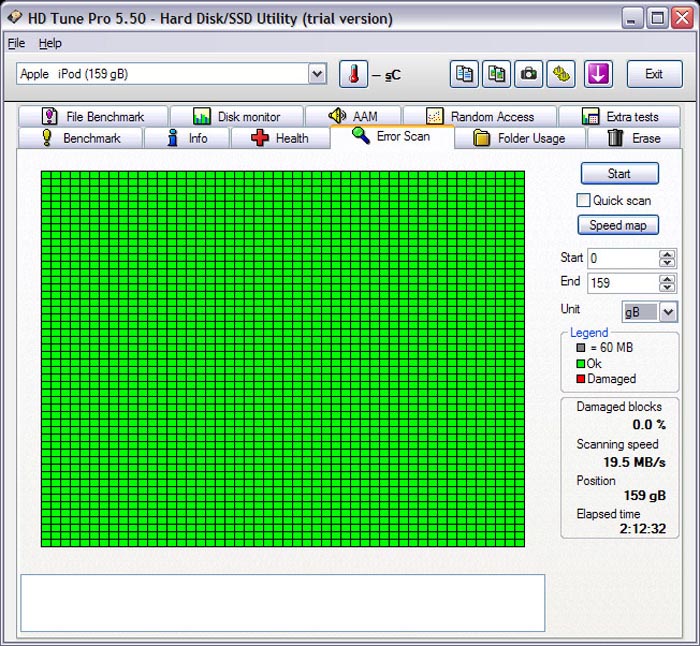The height and width of the screenshot is (646, 700).
Task: Click the copy text to clipboard icon
Action: [x=464, y=74]
